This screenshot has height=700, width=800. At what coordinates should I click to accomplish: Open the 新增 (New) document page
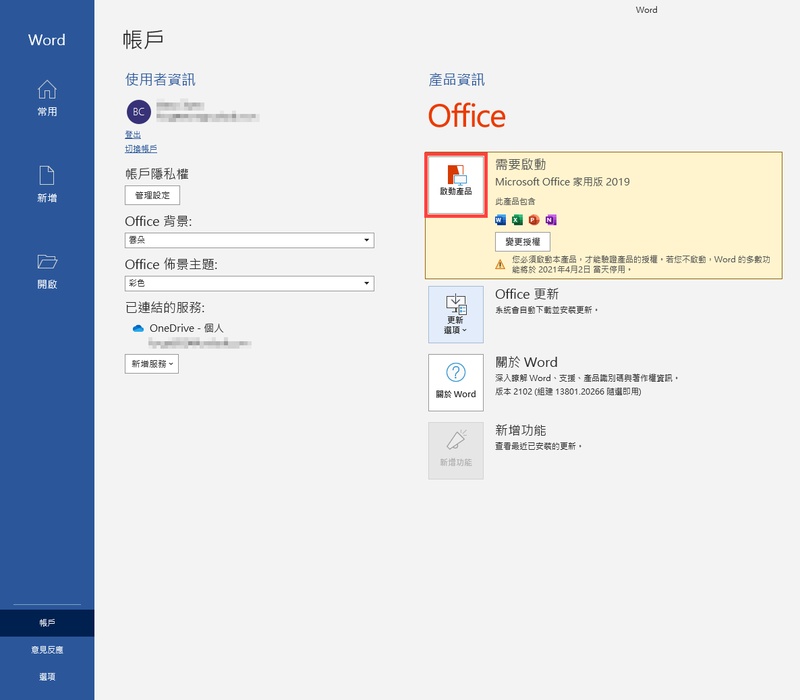(x=47, y=184)
